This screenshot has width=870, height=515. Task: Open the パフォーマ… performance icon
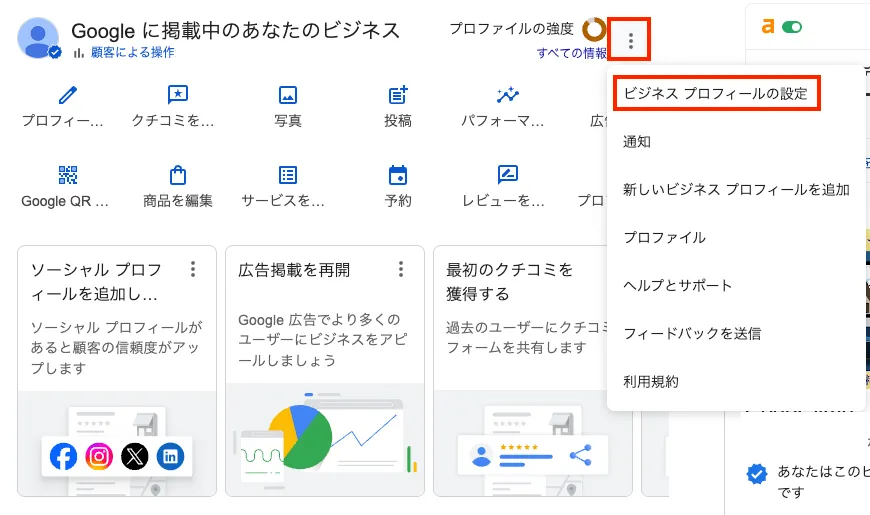(508, 95)
